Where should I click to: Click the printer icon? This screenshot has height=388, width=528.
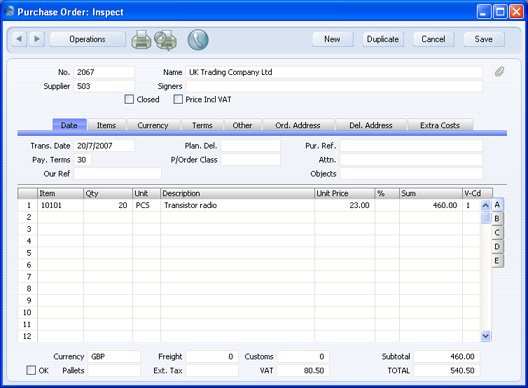(141, 40)
